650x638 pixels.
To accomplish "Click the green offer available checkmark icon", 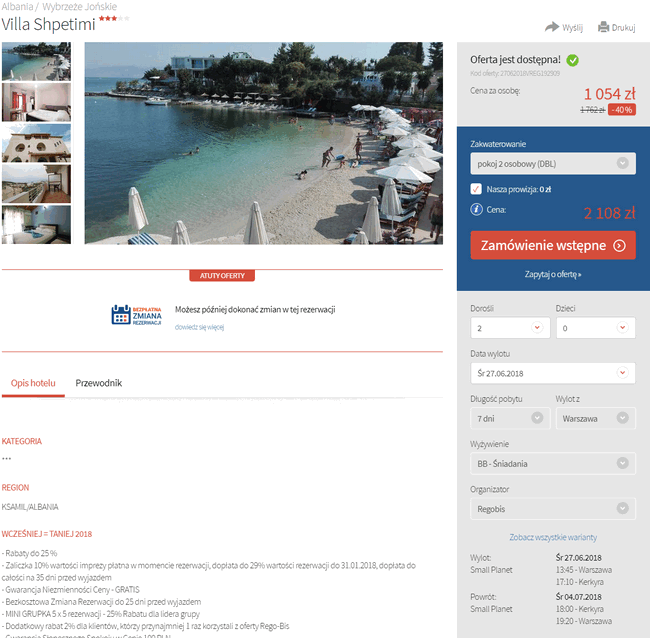I will (572, 61).
